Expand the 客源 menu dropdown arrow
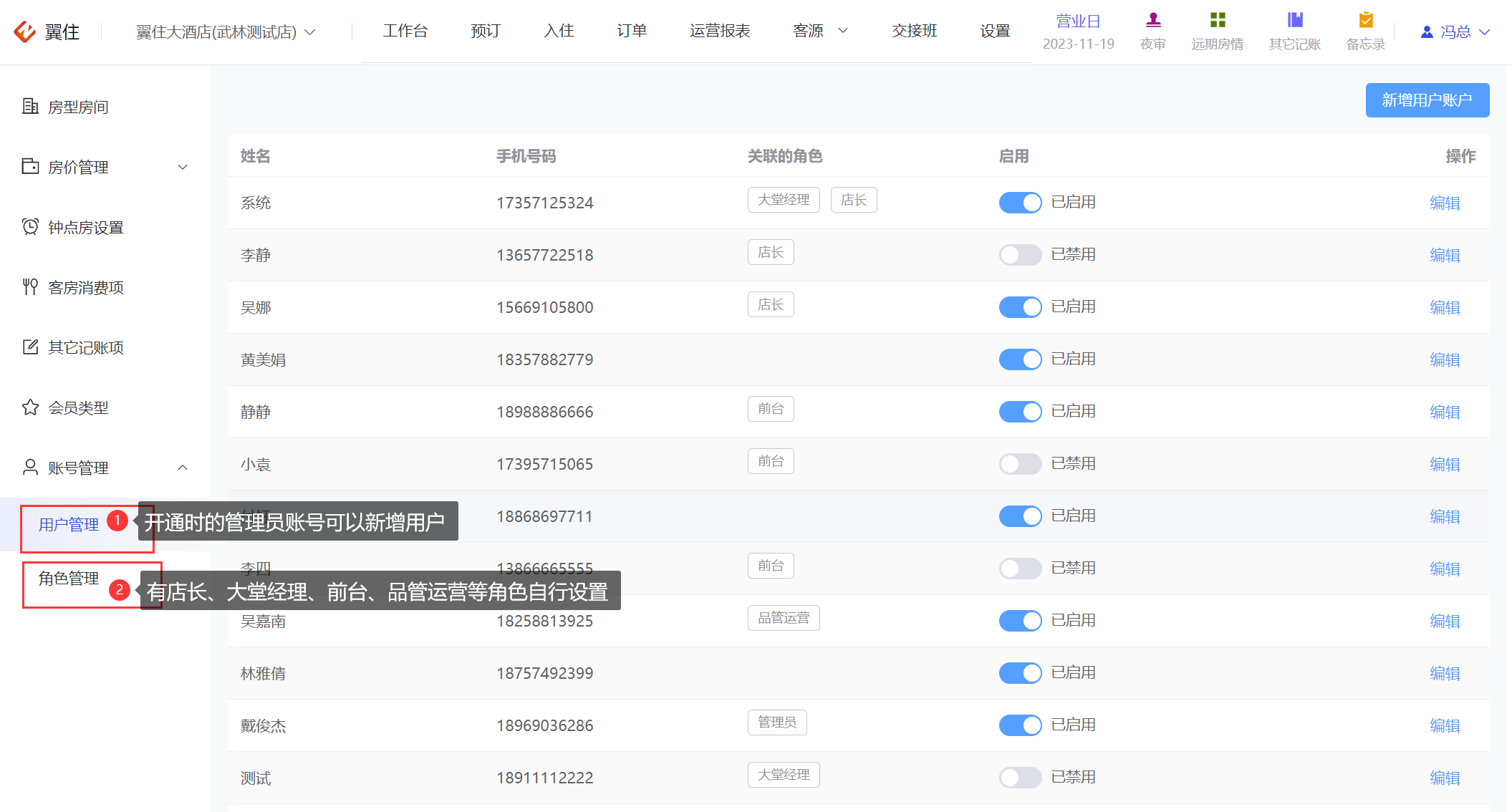Screen dimensions: 1512x812 (843, 31)
